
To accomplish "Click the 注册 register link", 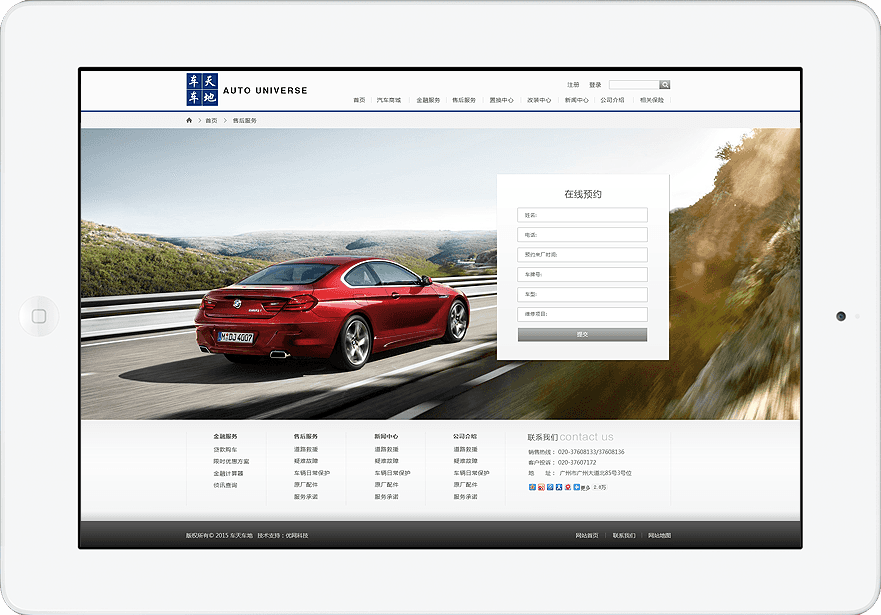I will tap(573, 85).
